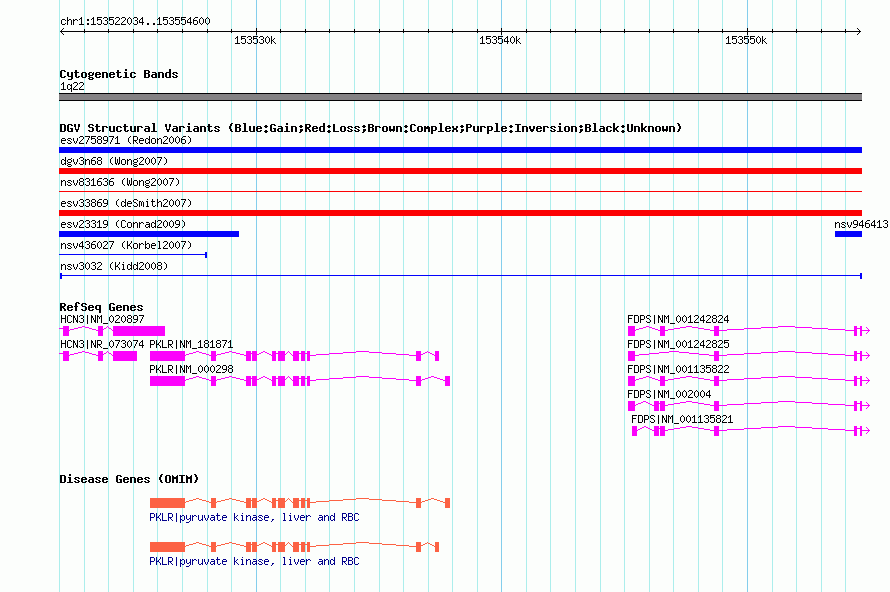The width and height of the screenshot is (890, 592).
Task: Click the esv33869 (deSmith2007) label
Action: [x=126, y=203]
